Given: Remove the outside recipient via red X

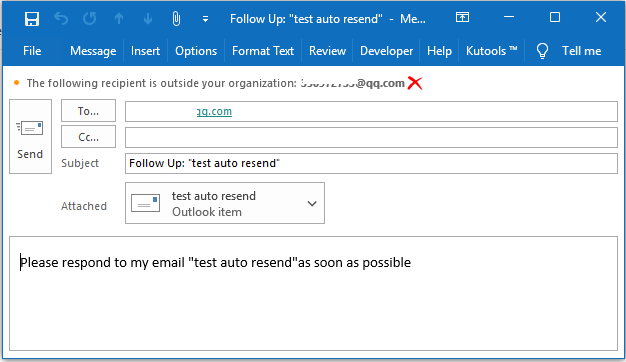Looking at the screenshot, I should pos(415,83).
